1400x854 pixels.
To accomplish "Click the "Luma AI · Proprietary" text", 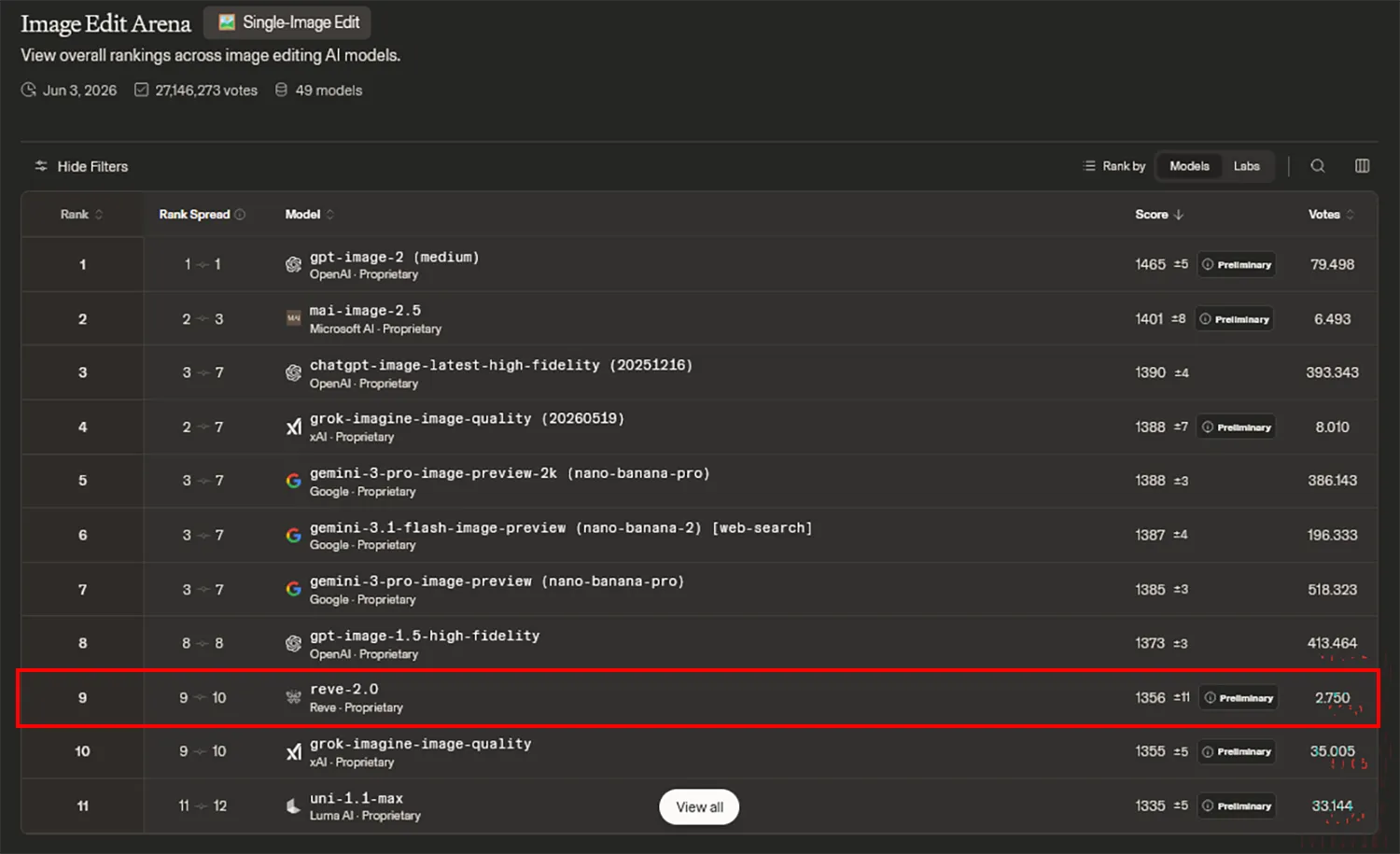I will tap(365, 816).
